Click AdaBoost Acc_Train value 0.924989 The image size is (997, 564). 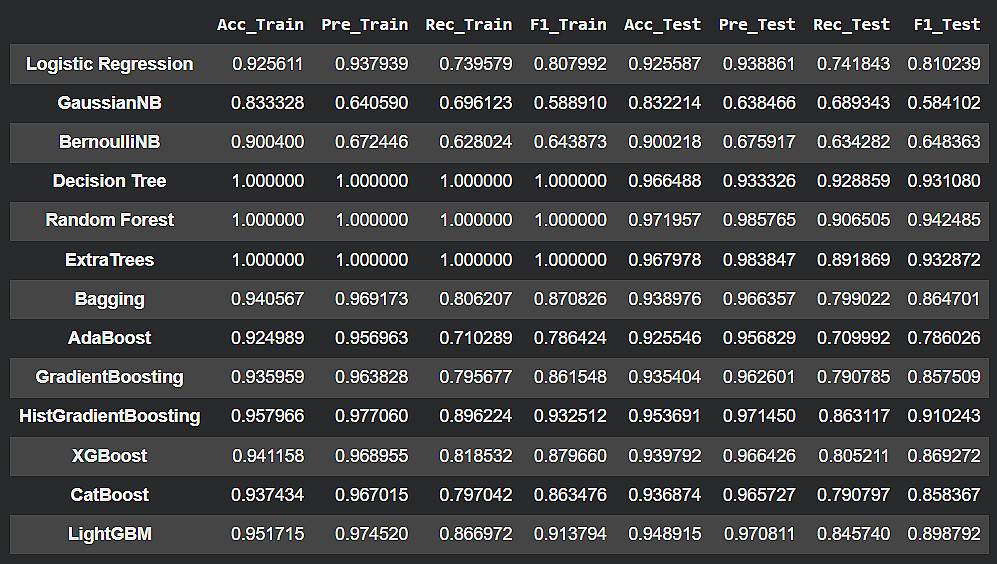[x=268, y=338]
